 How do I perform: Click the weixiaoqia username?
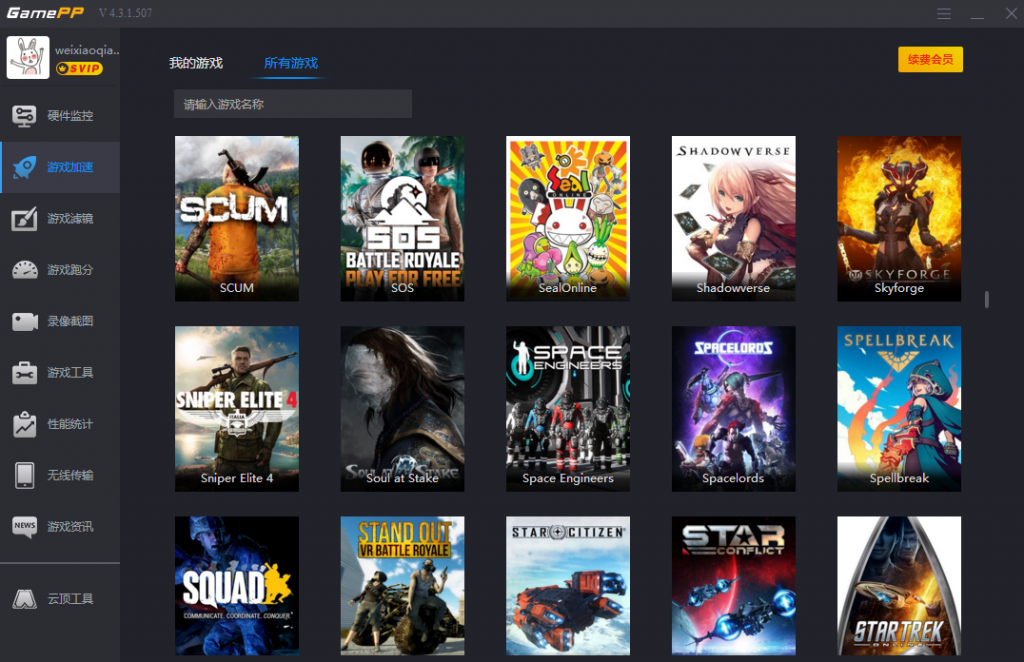click(x=87, y=50)
